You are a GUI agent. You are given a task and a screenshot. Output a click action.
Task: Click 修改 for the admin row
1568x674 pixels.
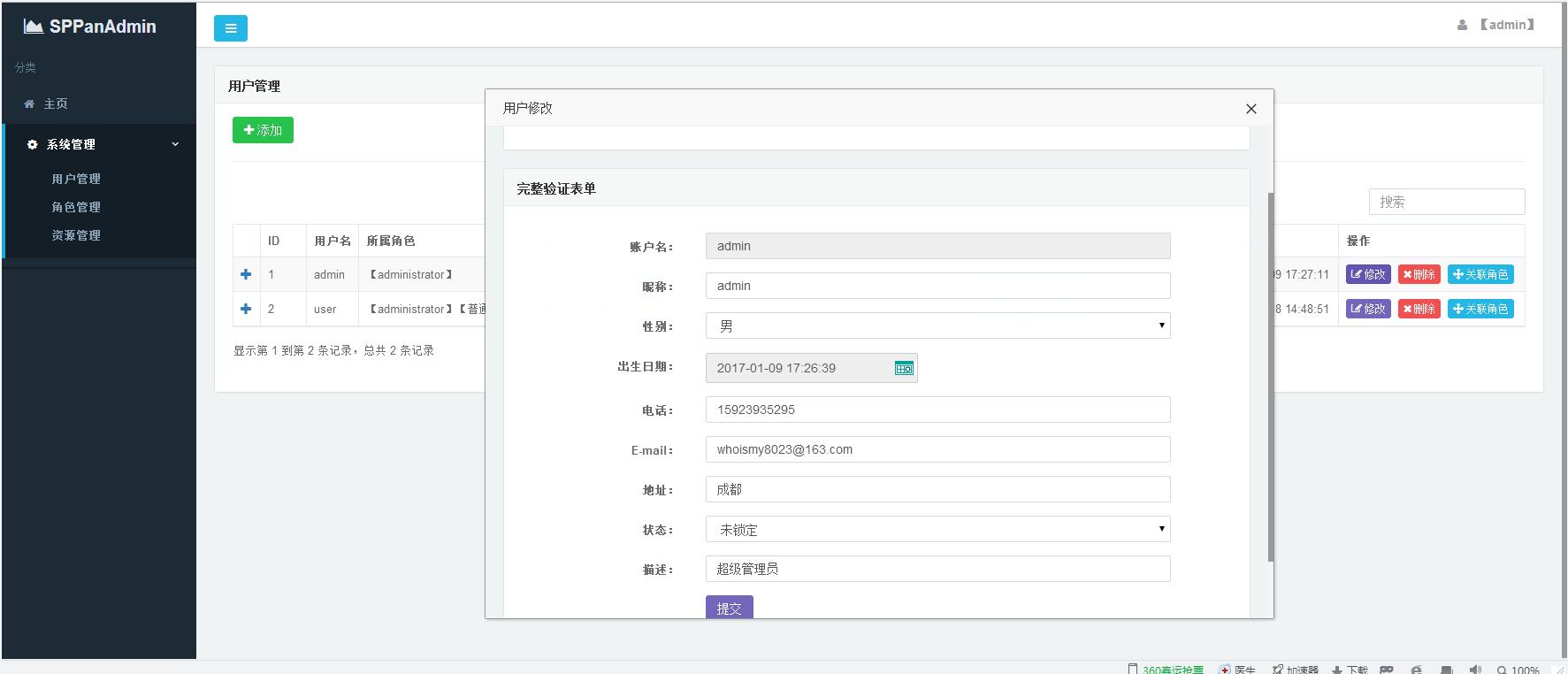tap(1368, 274)
